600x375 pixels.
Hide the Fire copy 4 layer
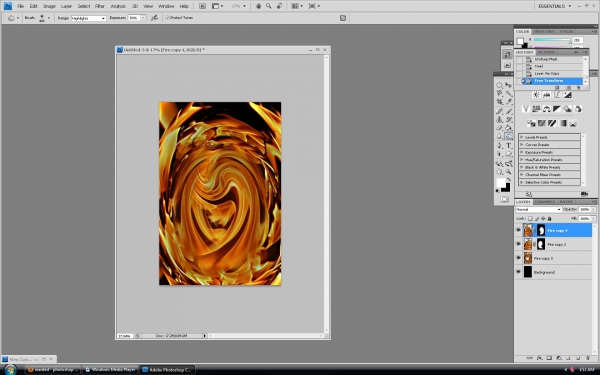(x=518, y=230)
